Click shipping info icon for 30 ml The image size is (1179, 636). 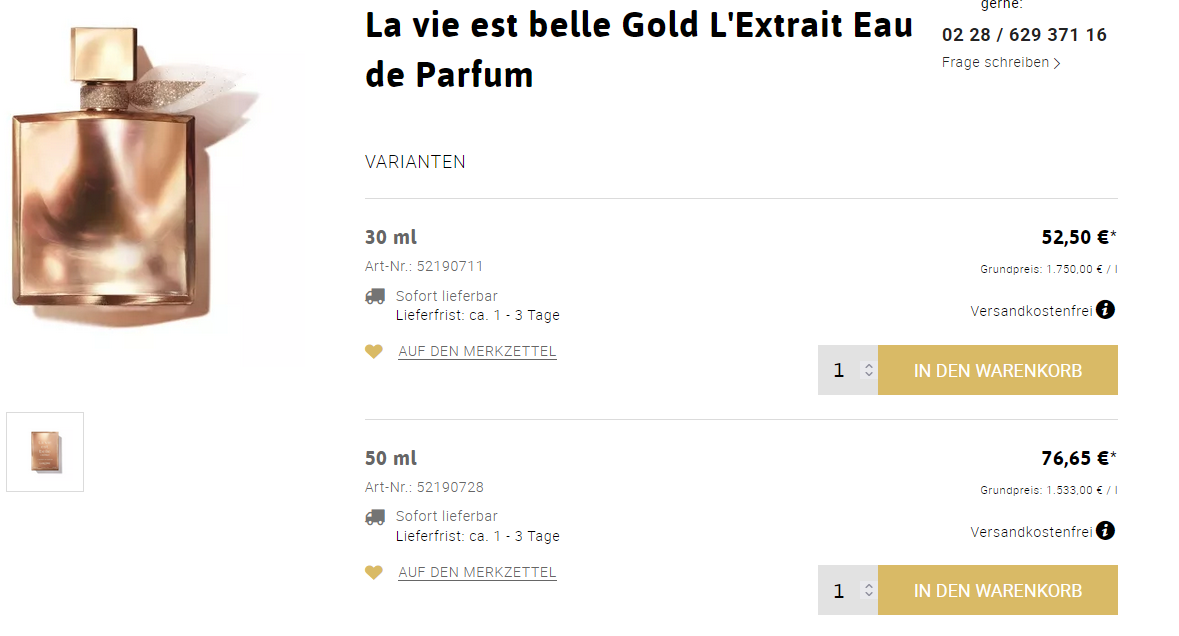click(1105, 310)
